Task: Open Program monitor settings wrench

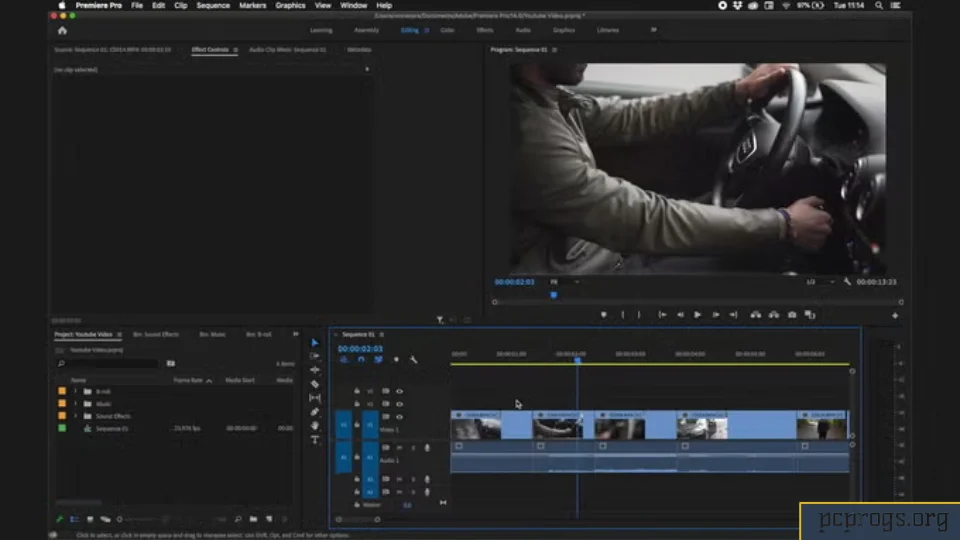Action: pyautogui.click(x=847, y=282)
